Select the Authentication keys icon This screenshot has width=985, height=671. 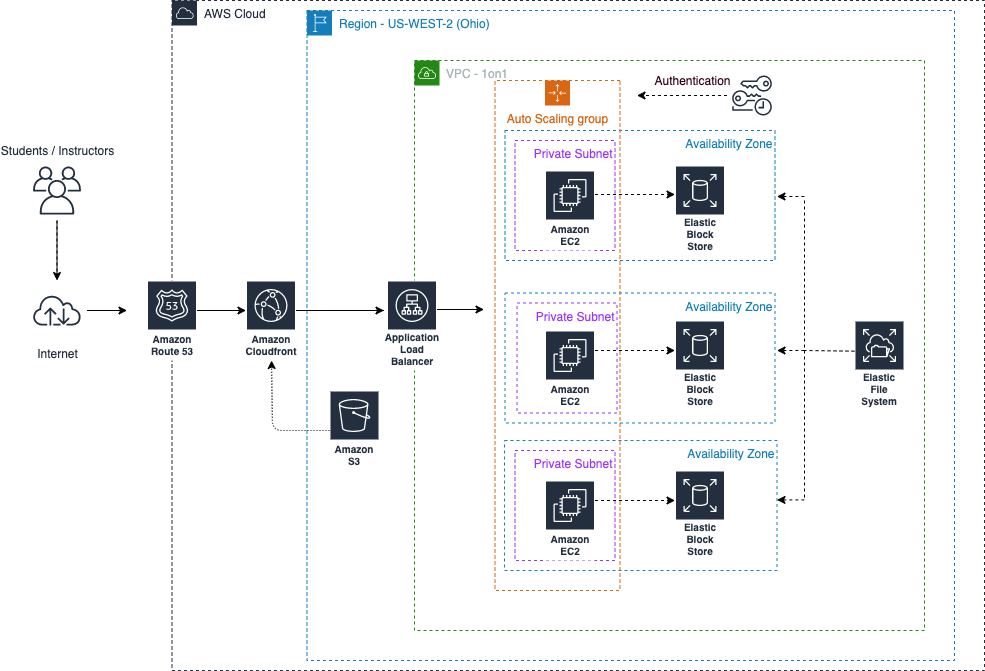(x=752, y=95)
